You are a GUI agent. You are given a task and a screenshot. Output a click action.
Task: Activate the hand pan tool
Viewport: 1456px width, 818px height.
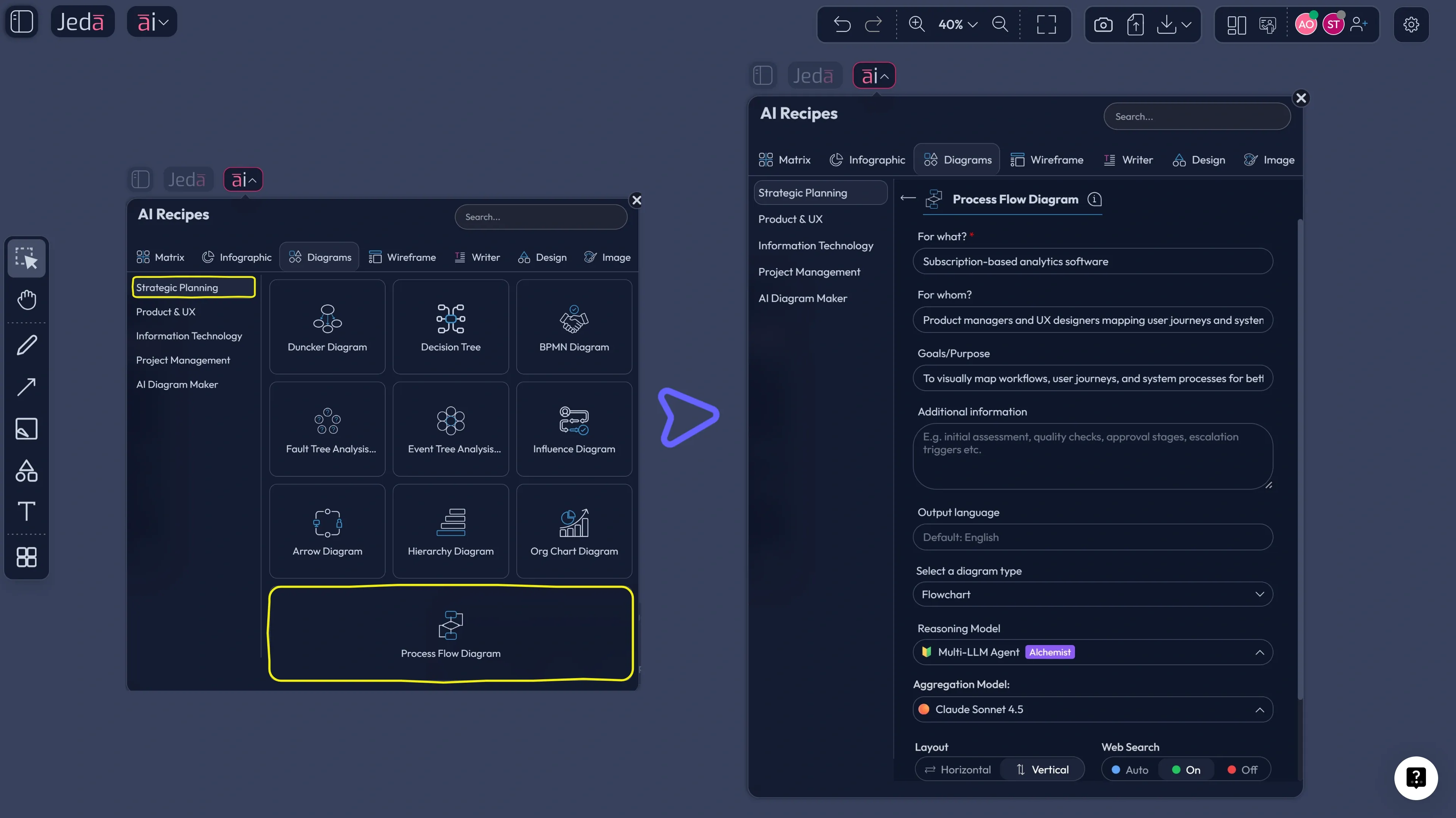26,300
